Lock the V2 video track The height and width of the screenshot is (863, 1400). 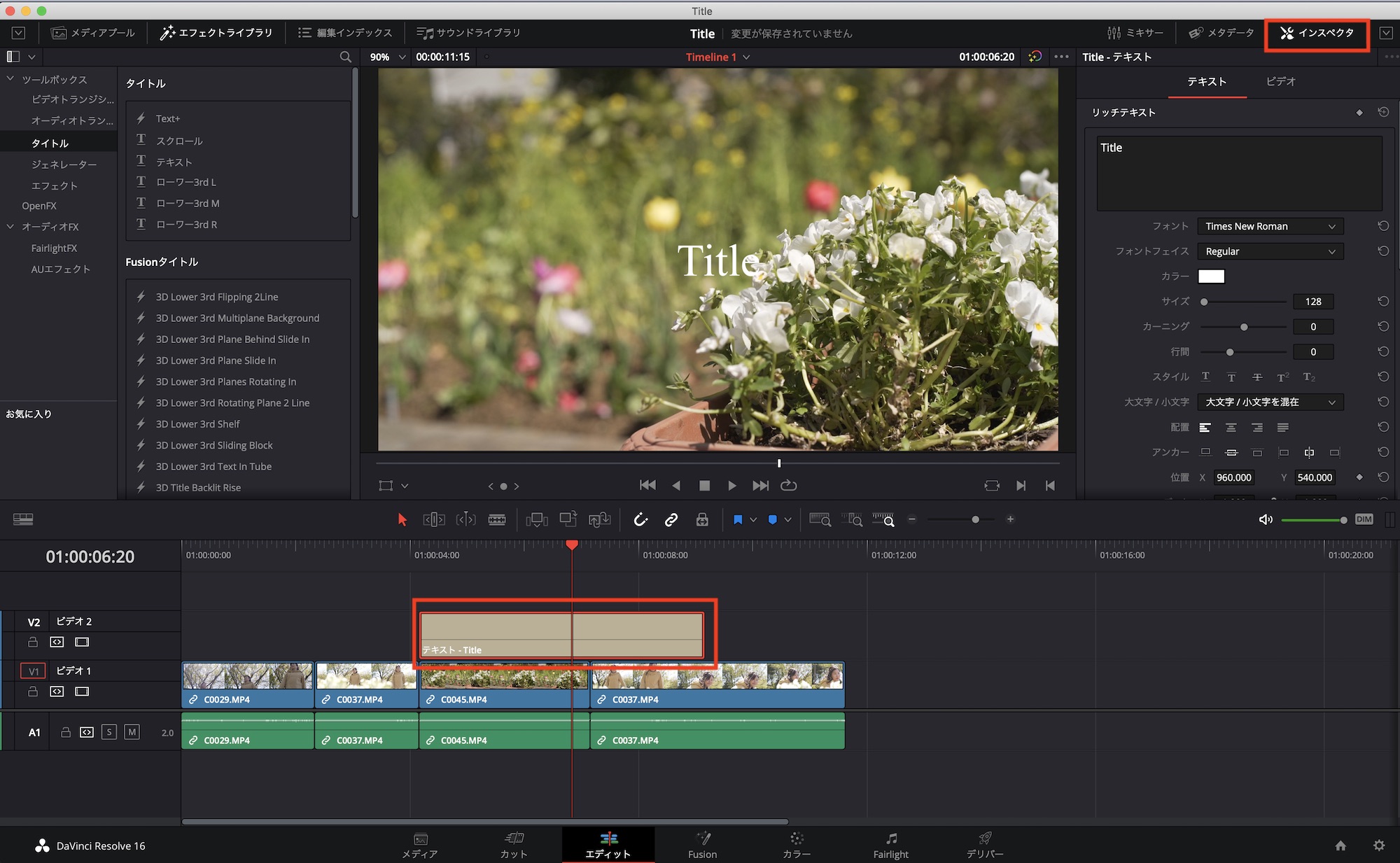click(33, 642)
